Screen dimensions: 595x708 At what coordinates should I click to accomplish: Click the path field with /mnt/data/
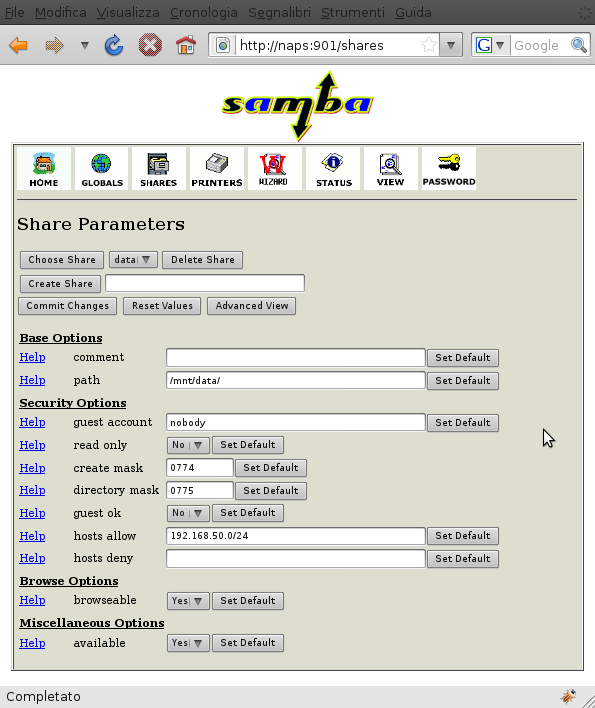[x=296, y=380]
